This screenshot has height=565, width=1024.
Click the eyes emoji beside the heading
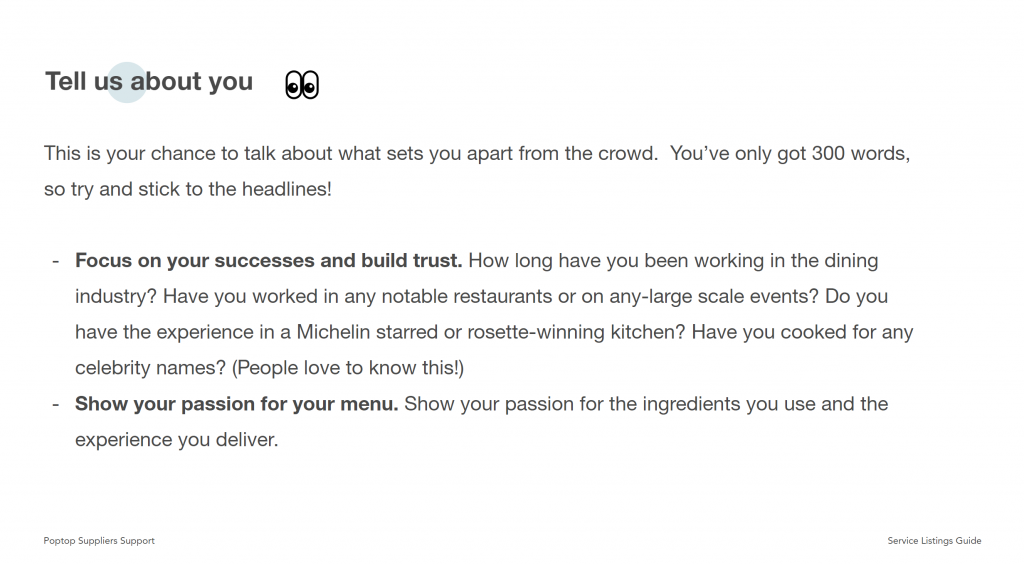301,85
